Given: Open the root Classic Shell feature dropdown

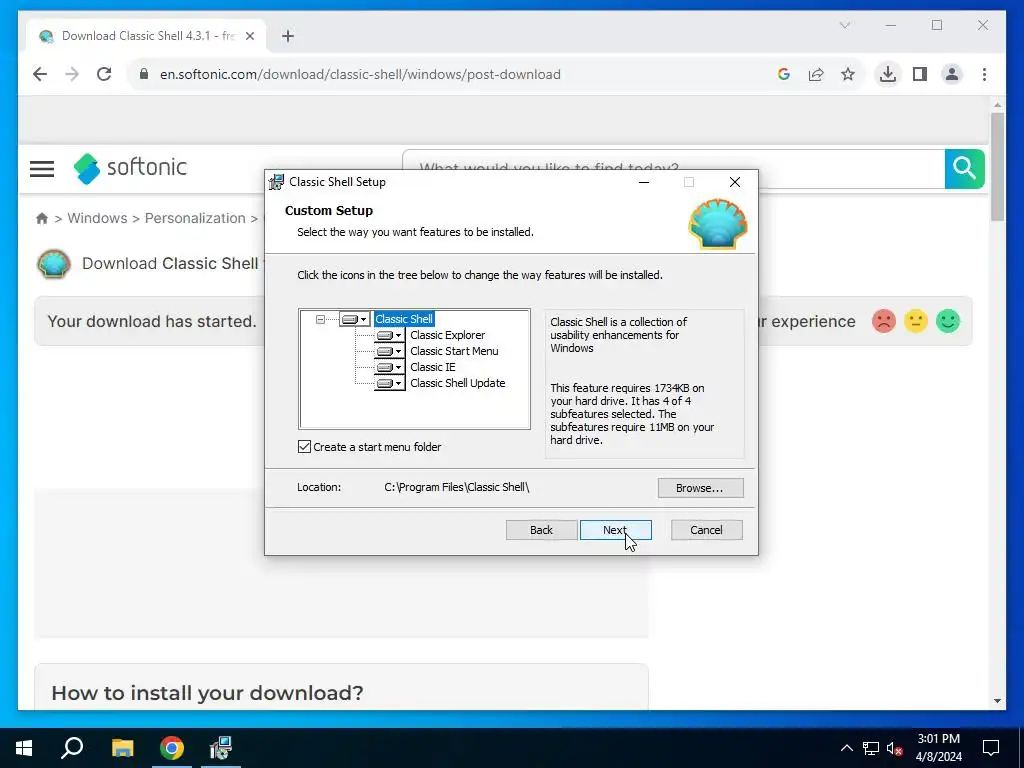Looking at the screenshot, I should [355, 319].
